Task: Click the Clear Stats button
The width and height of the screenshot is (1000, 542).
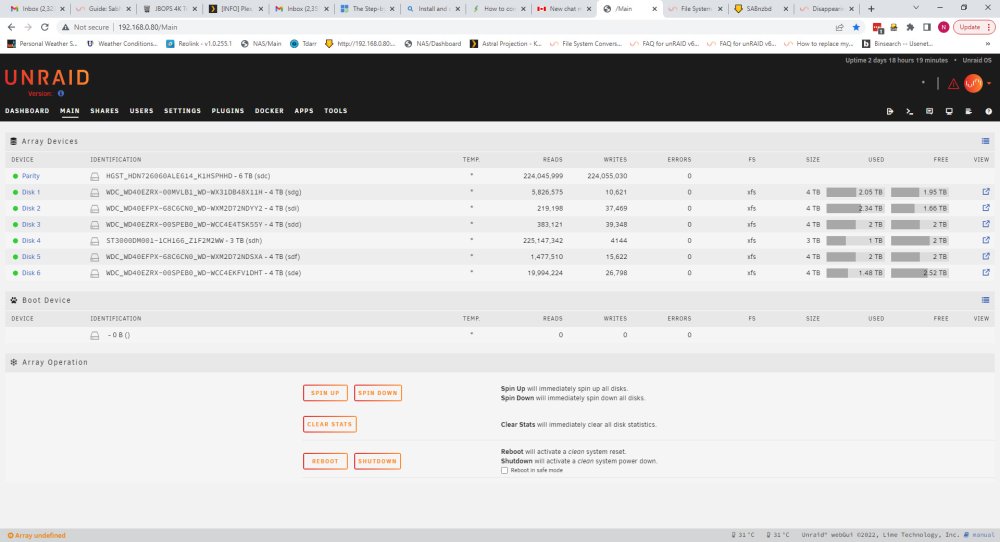Action: point(330,424)
